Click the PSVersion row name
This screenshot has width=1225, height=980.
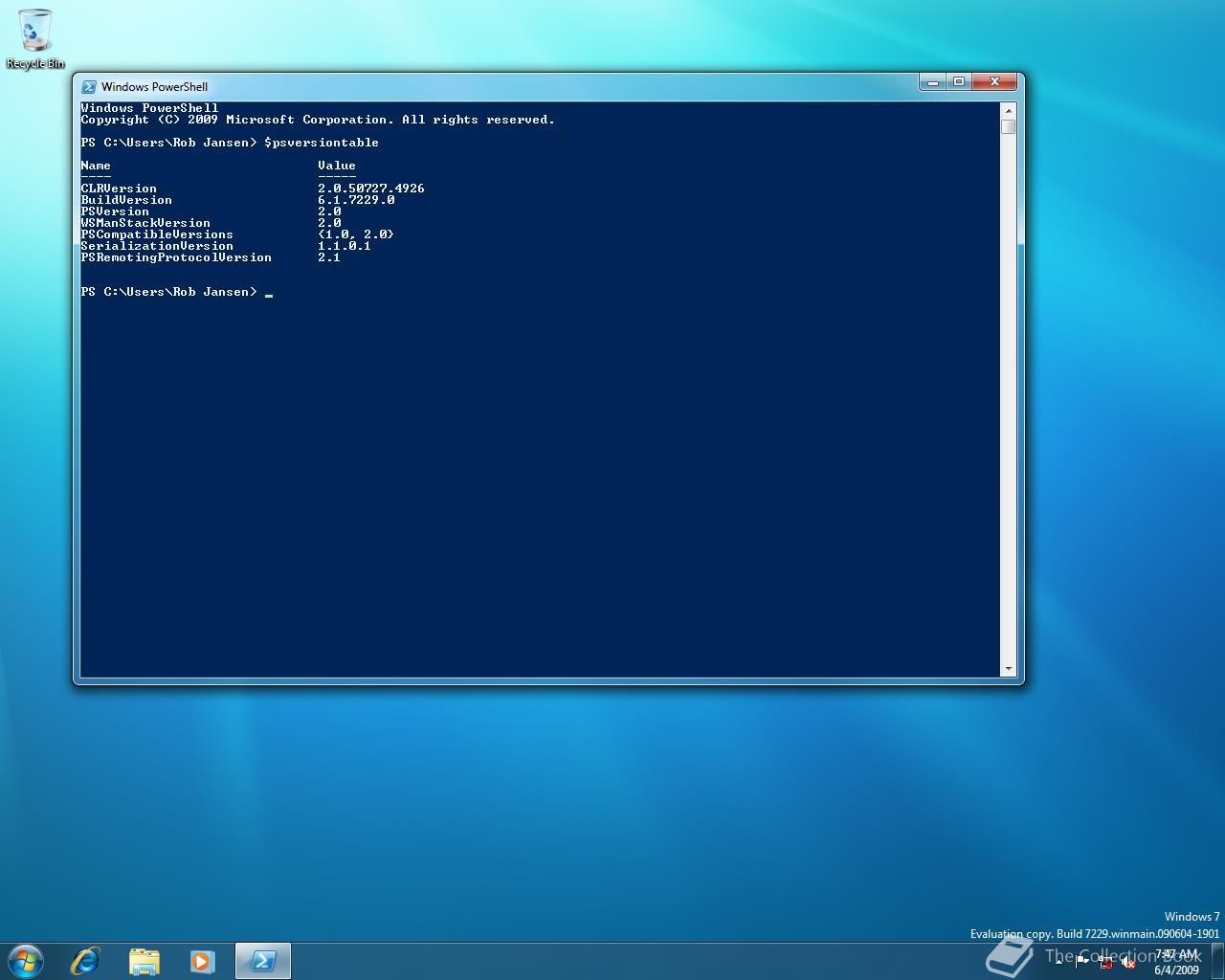tap(115, 212)
